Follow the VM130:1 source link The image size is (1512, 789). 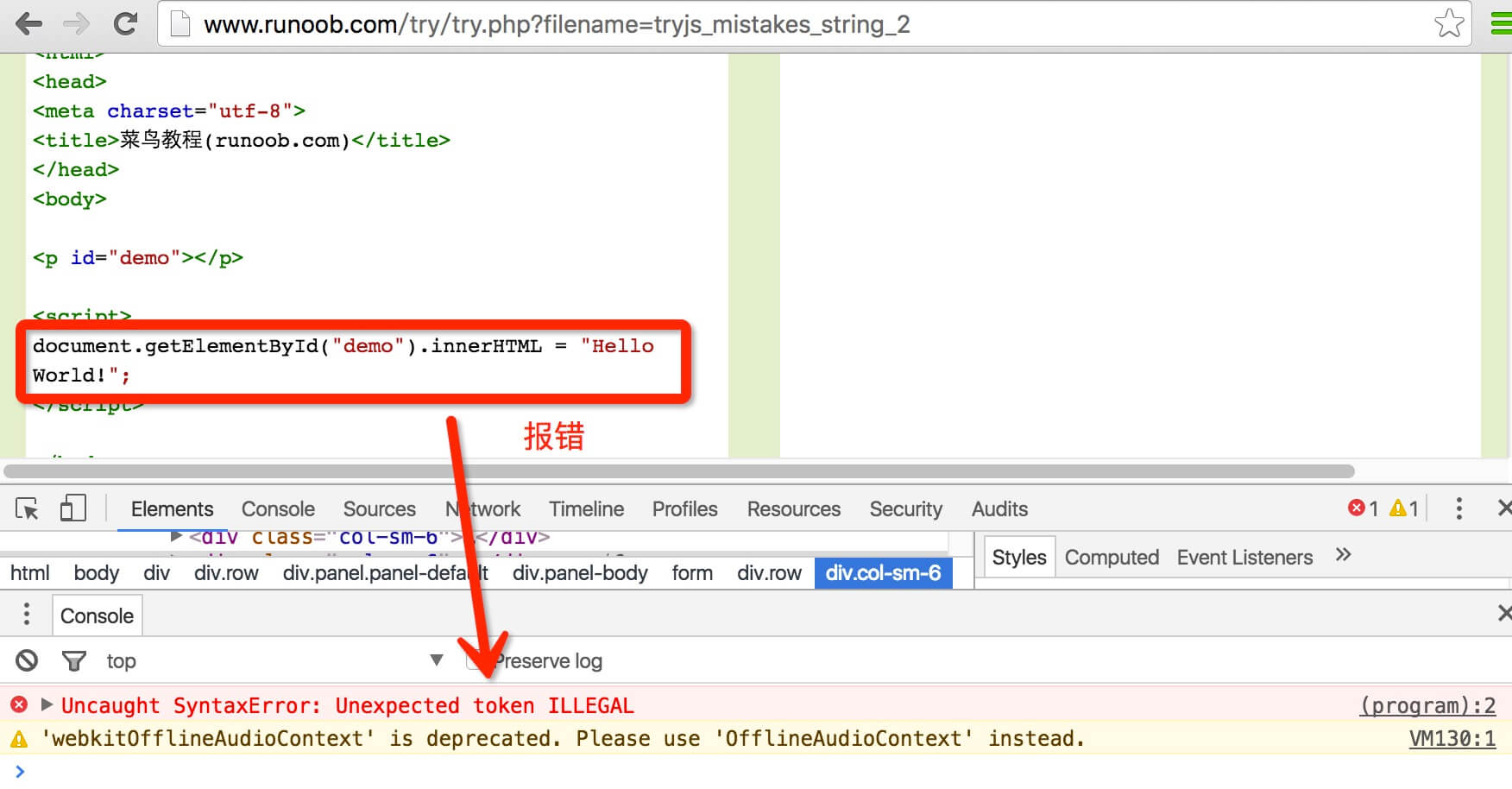1452,739
